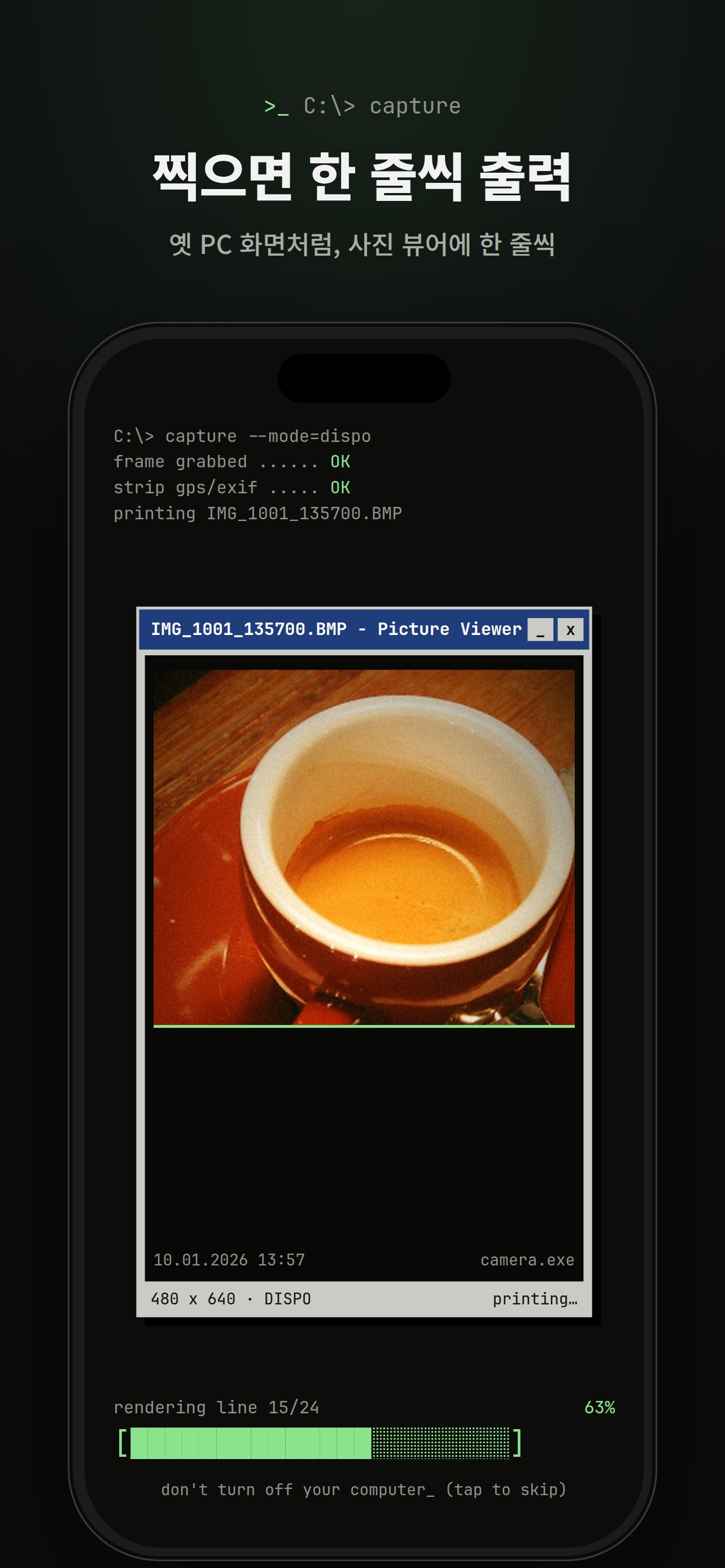Click the coffee cup photo
725x1568 pixels.
[364, 847]
